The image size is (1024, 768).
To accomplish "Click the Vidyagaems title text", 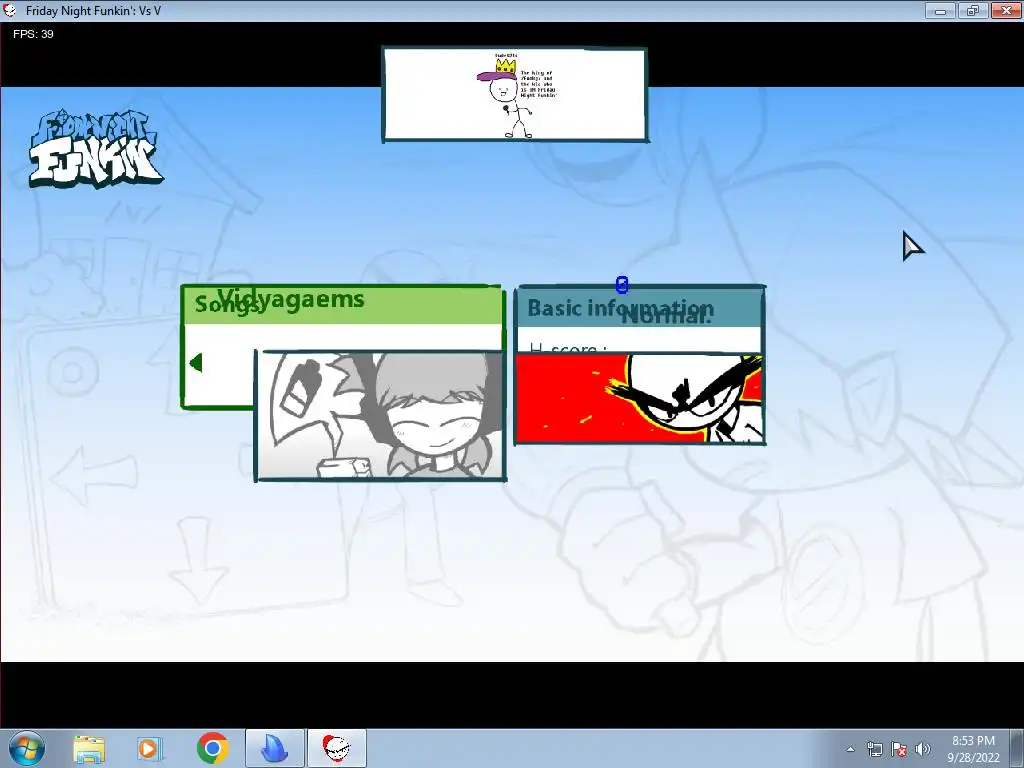I will pos(291,299).
